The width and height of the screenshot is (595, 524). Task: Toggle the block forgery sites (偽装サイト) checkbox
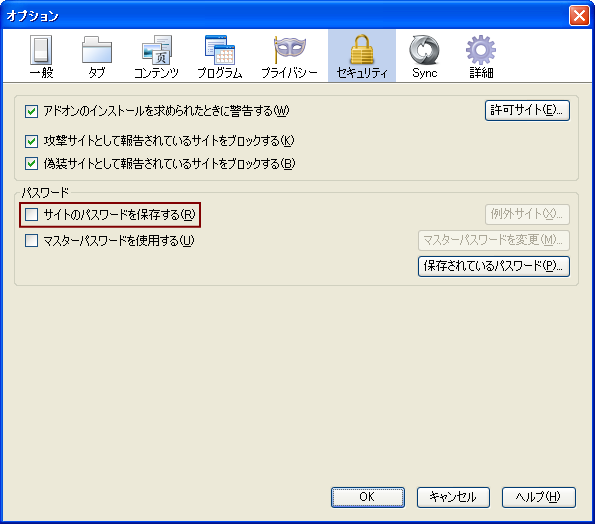coord(31,164)
